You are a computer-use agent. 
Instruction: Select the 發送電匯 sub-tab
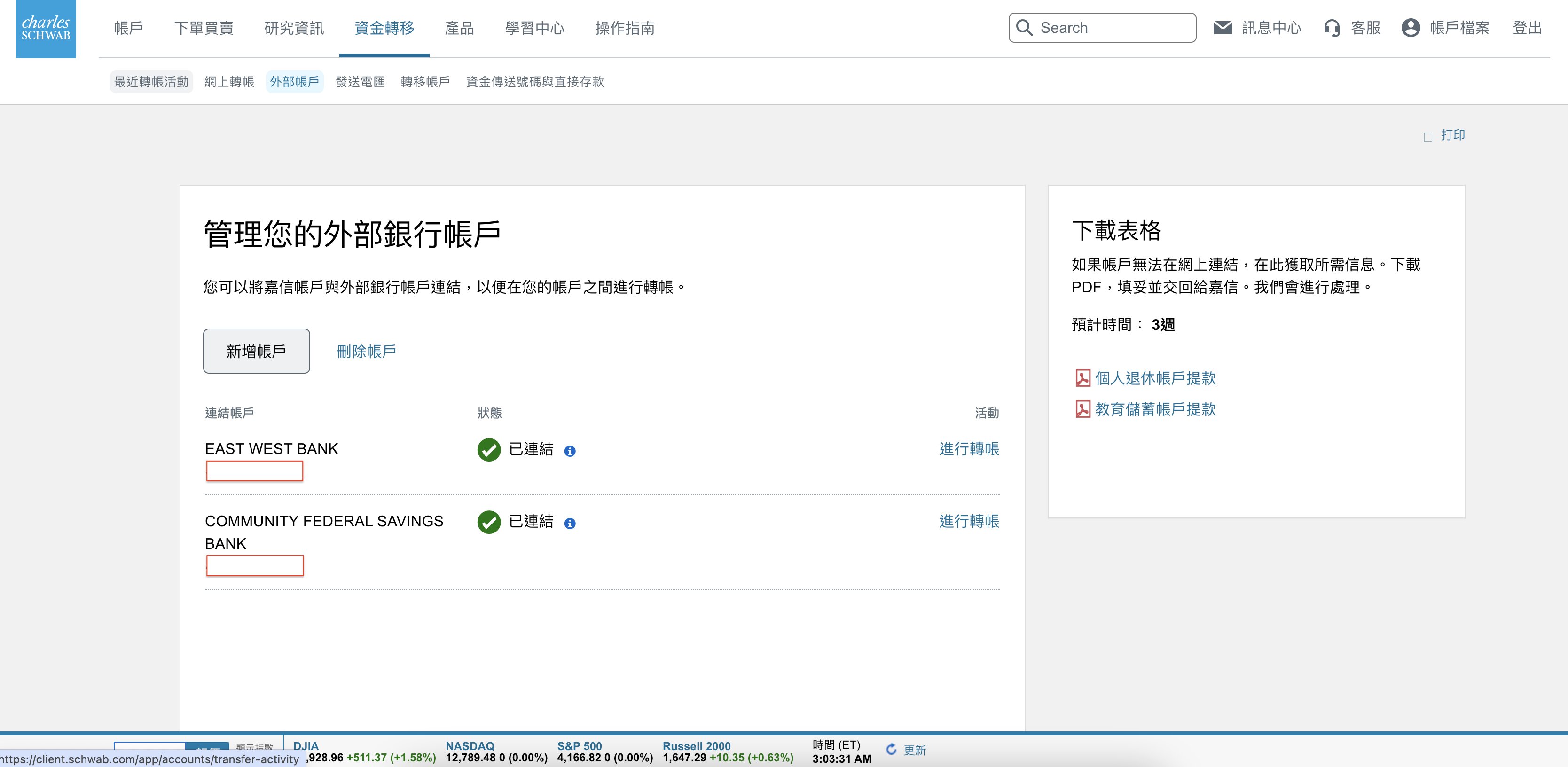[x=360, y=82]
